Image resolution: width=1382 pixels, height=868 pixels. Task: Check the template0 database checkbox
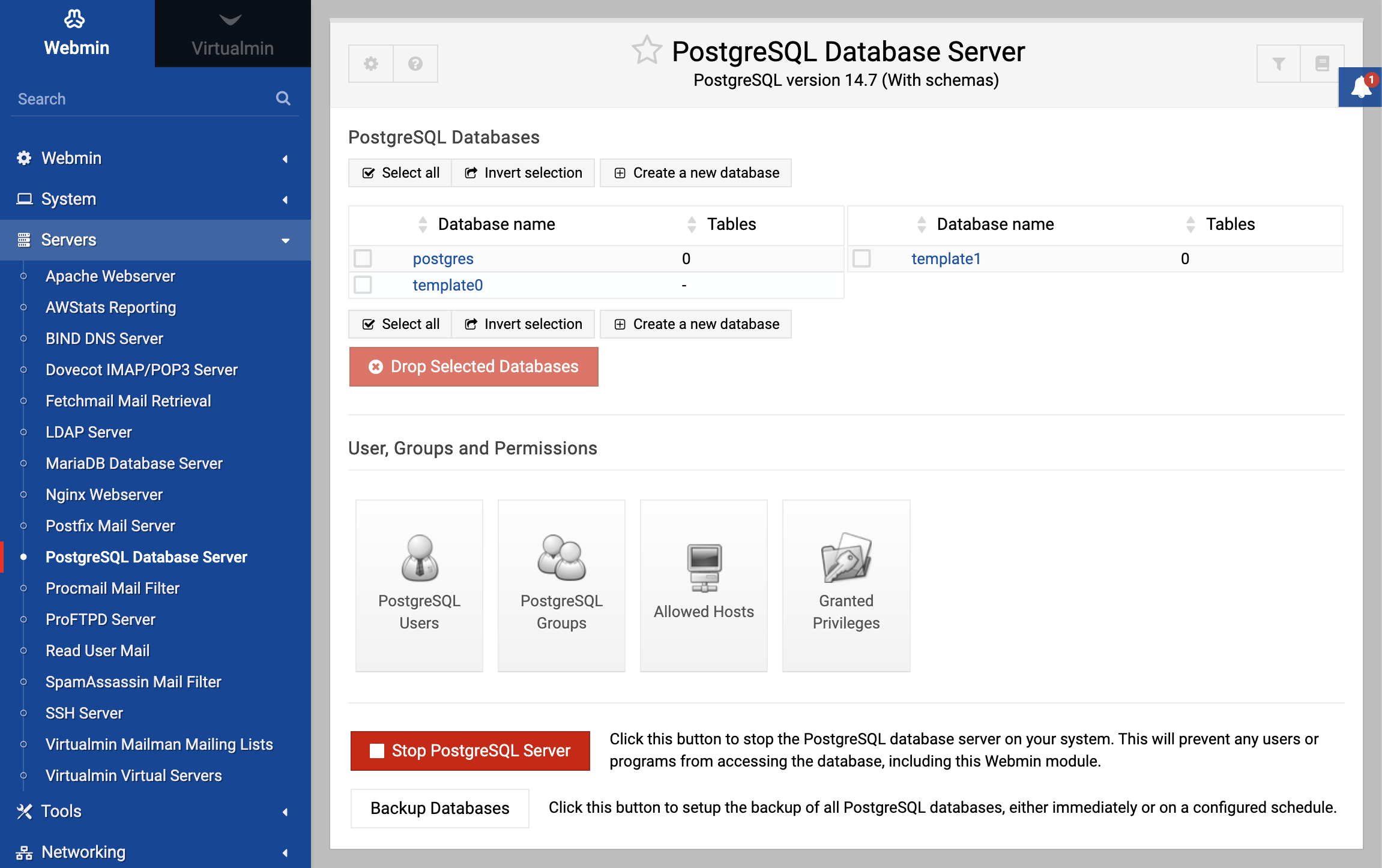pos(363,285)
